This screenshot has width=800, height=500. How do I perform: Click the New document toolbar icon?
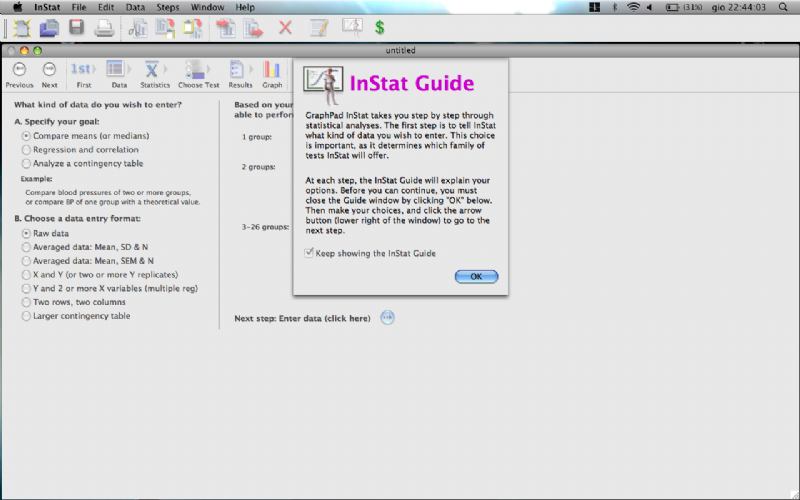point(21,28)
